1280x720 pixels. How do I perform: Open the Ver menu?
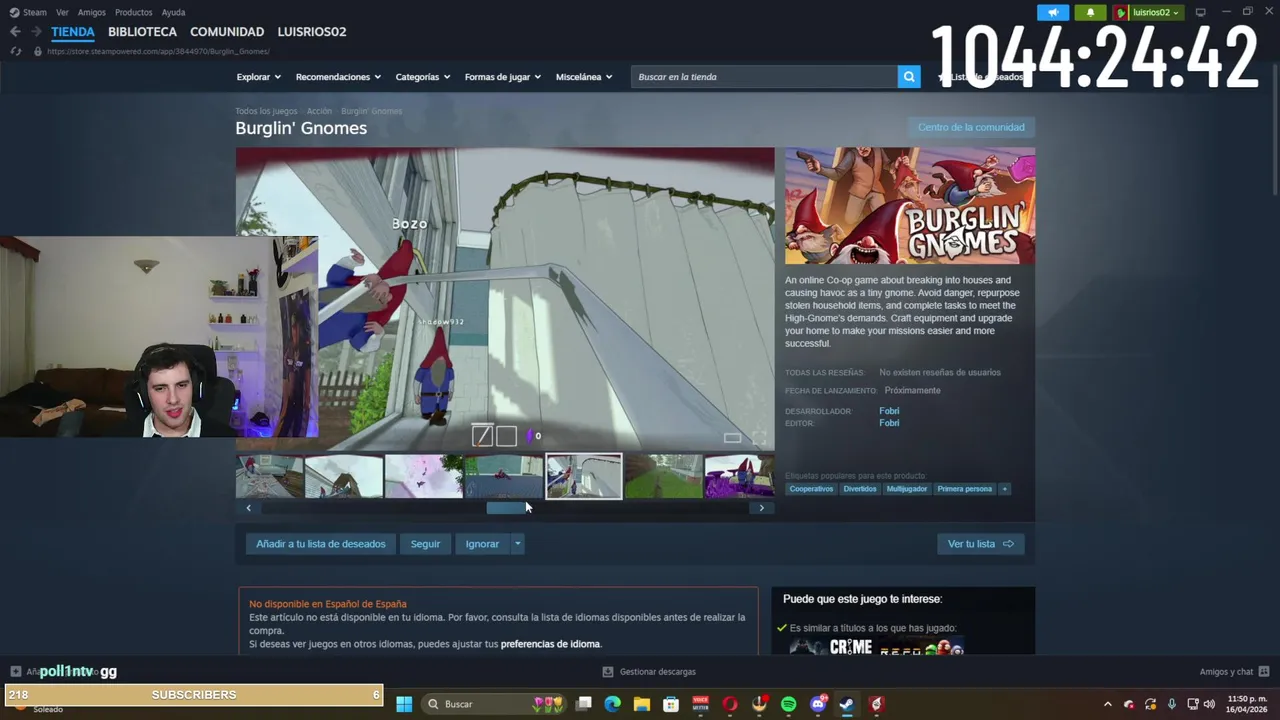63,12
